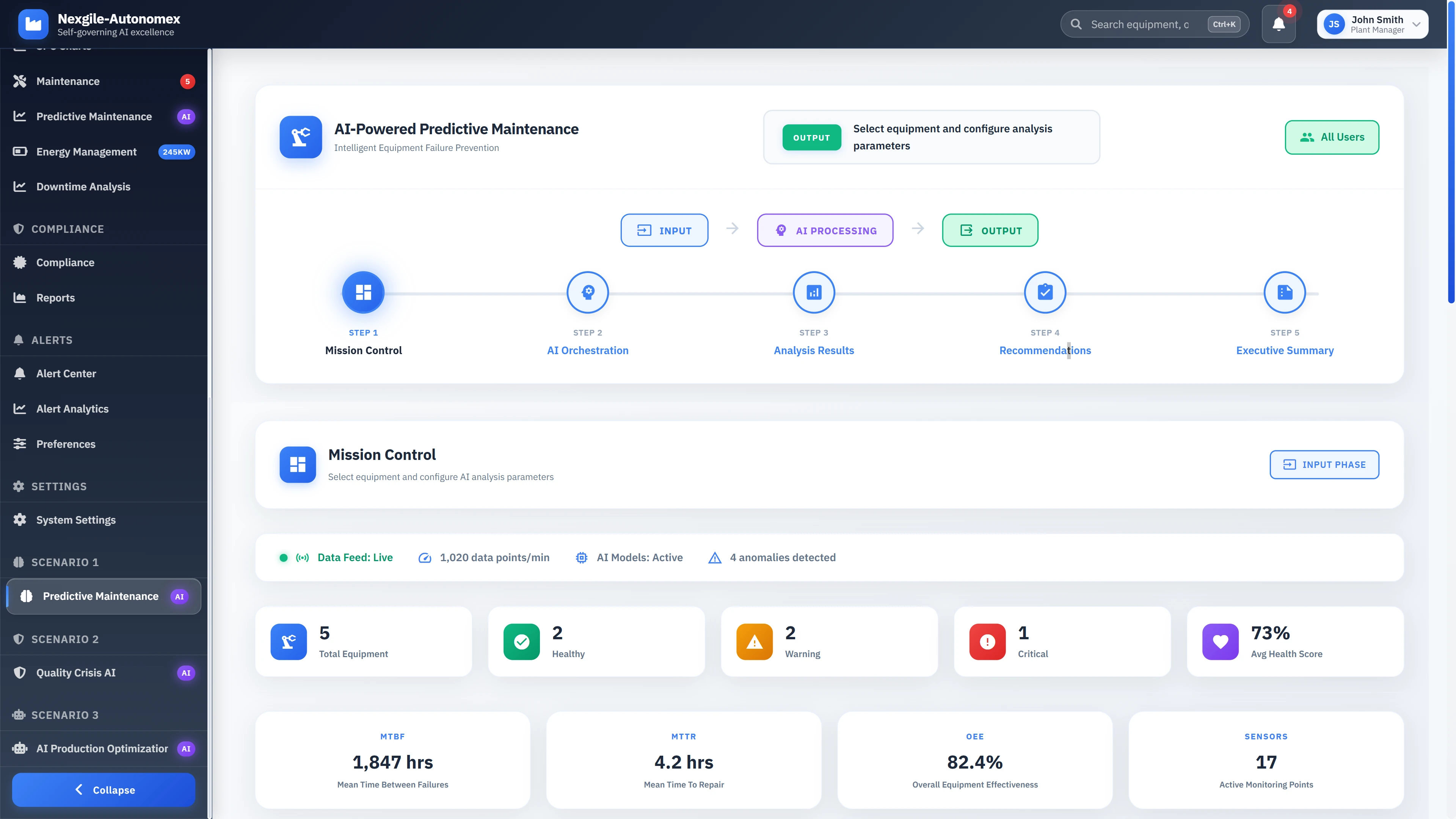Screen dimensions: 1456x819
Task: Click the notification bell icon
Action: (1278, 24)
